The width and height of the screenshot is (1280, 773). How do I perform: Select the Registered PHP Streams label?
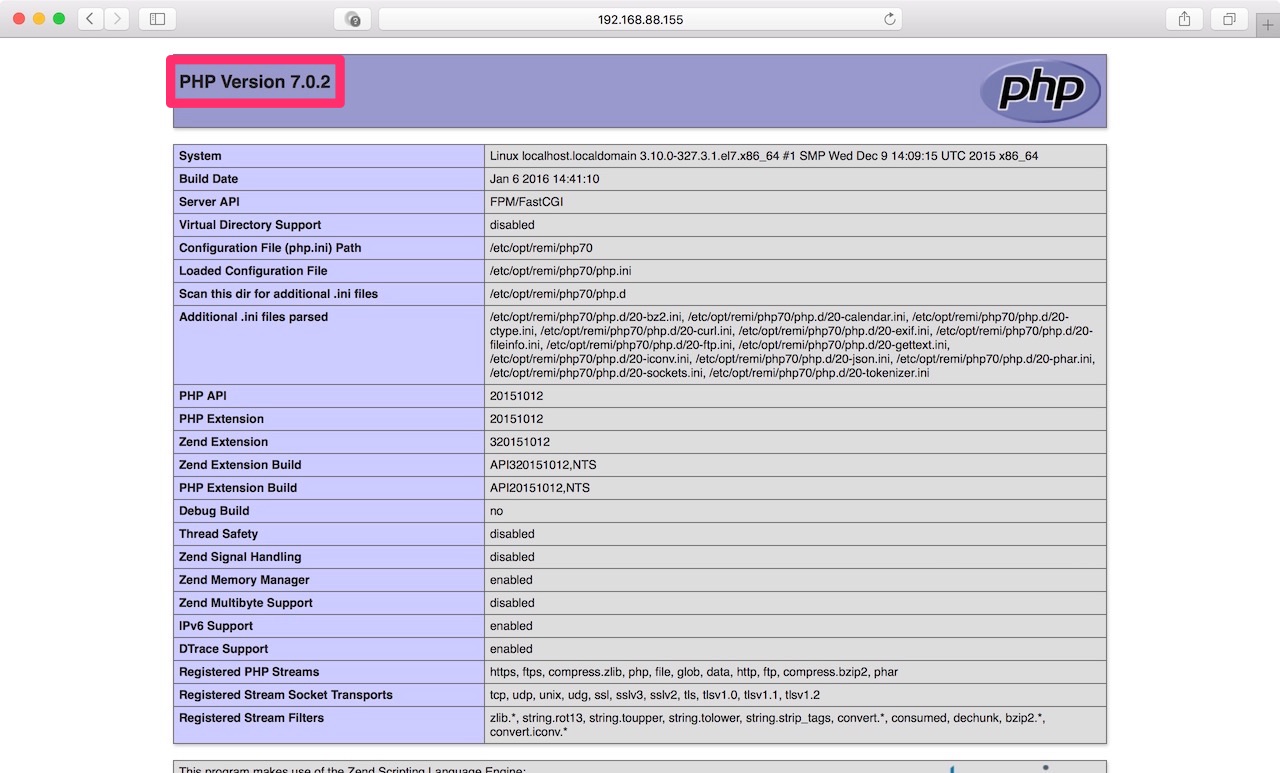click(249, 672)
